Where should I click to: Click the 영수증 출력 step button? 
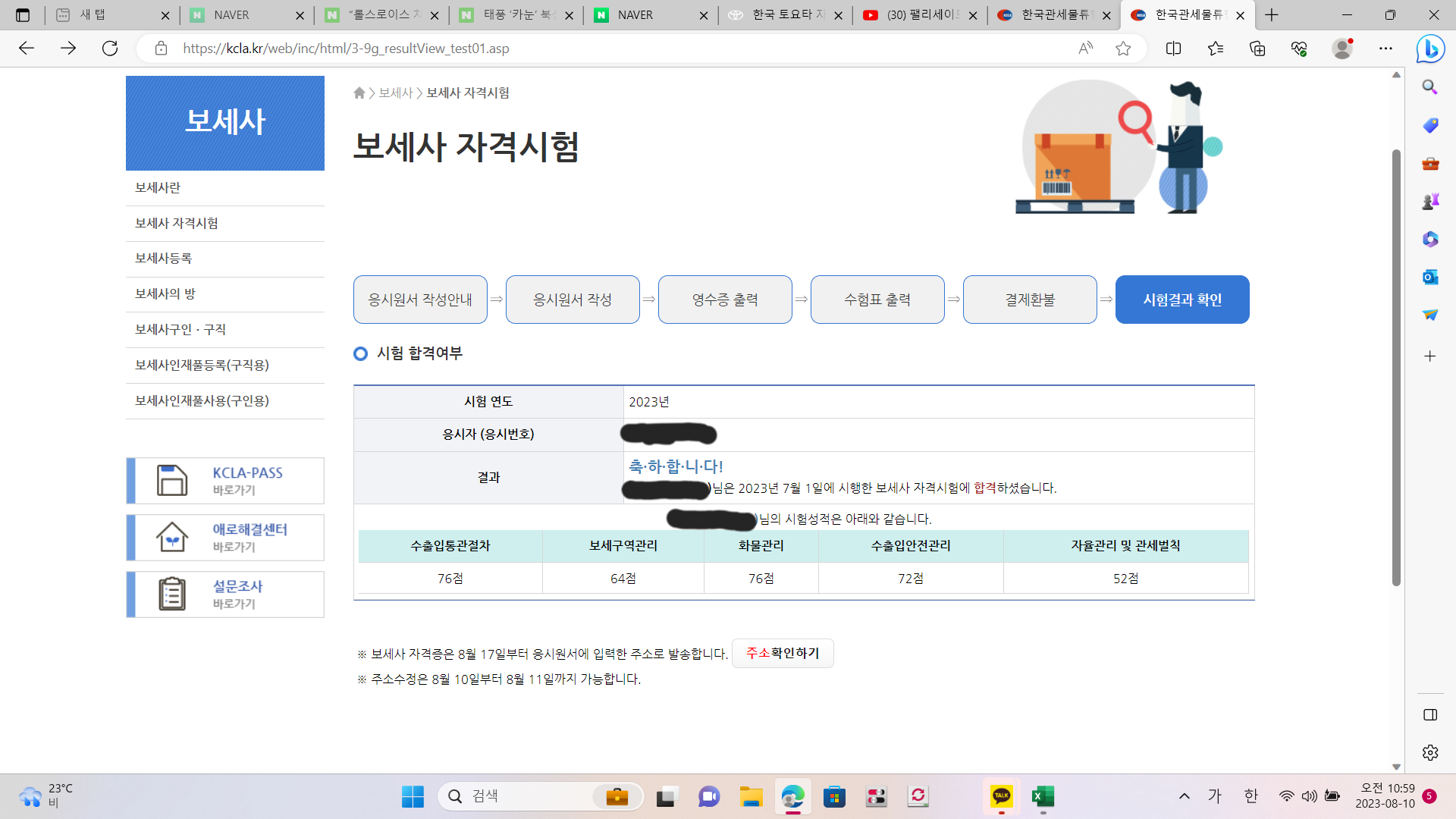coord(725,300)
